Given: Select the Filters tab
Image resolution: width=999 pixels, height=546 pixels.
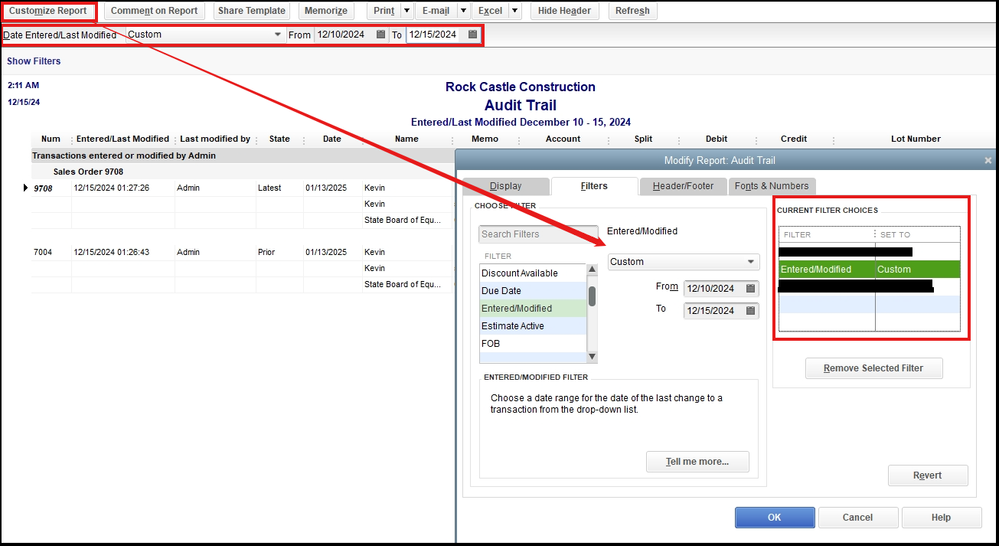Looking at the screenshot, I should tap(594, 186).
